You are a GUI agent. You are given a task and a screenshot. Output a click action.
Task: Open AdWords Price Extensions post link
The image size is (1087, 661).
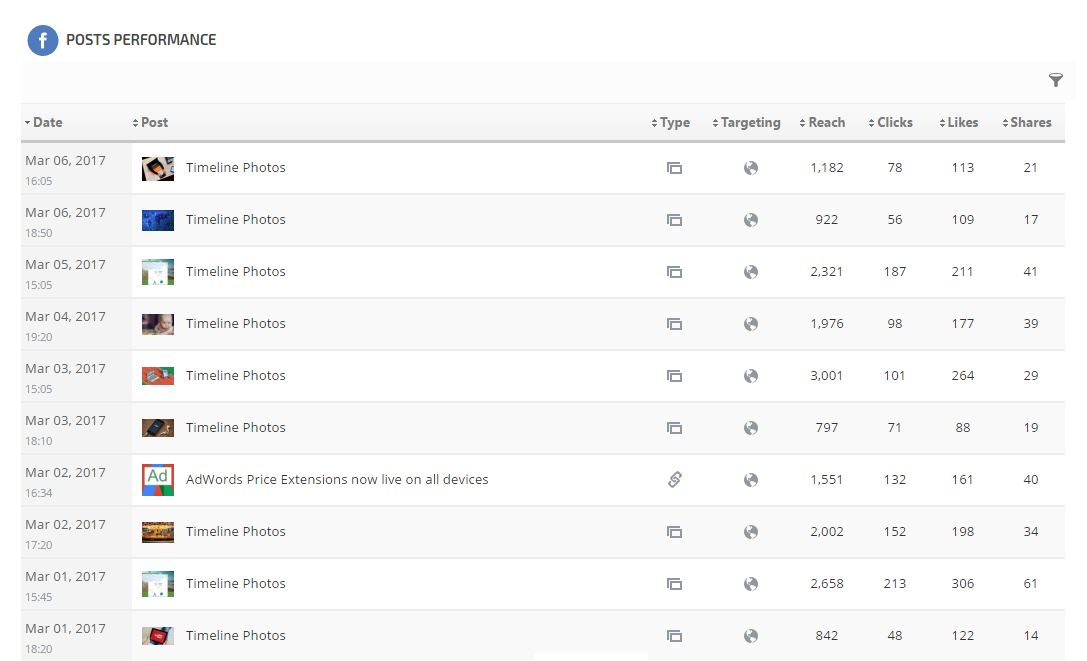pos(337,480)
